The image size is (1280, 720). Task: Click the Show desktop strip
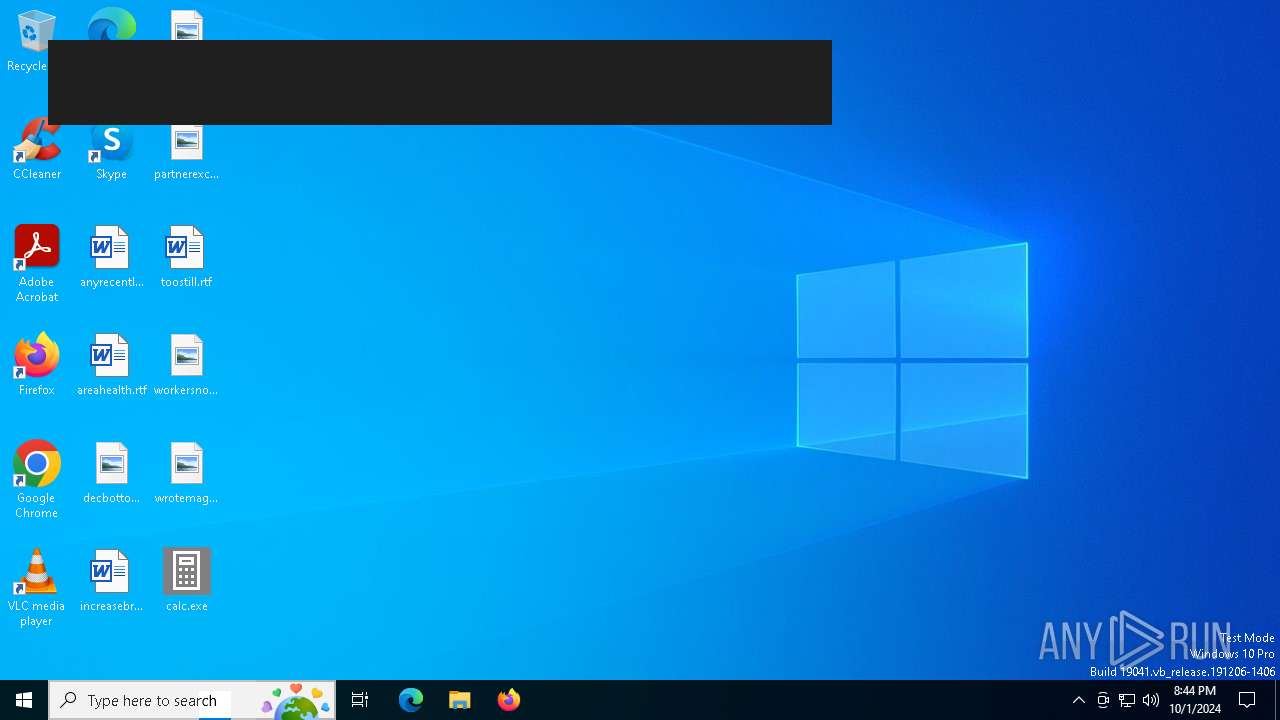point(1277,700)
